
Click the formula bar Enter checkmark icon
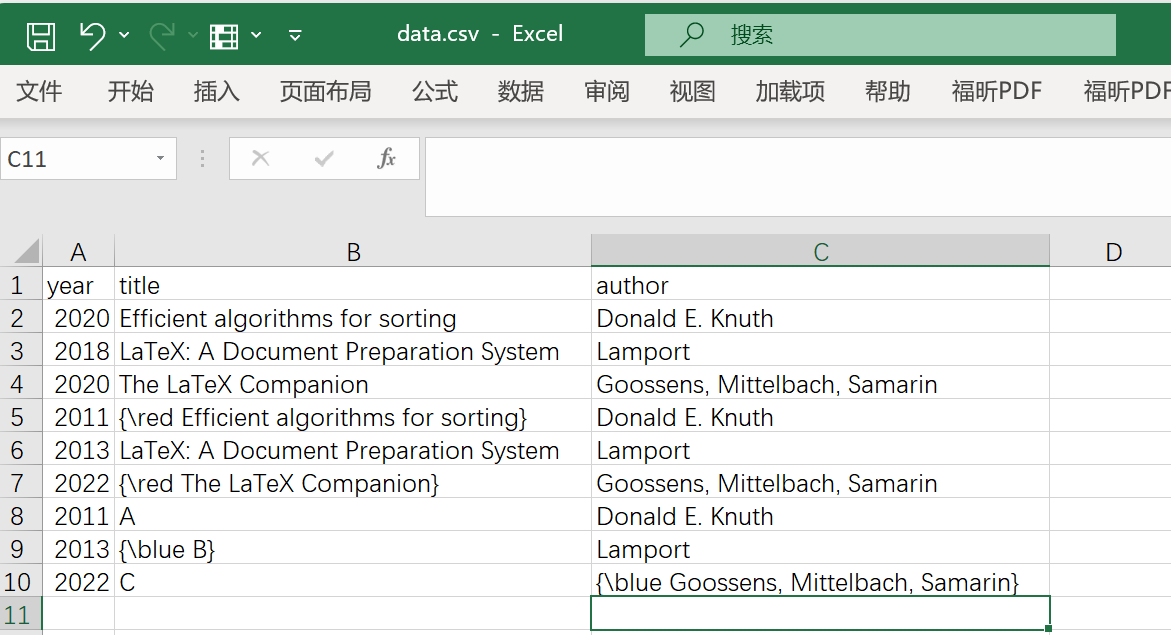click(324, 158)
